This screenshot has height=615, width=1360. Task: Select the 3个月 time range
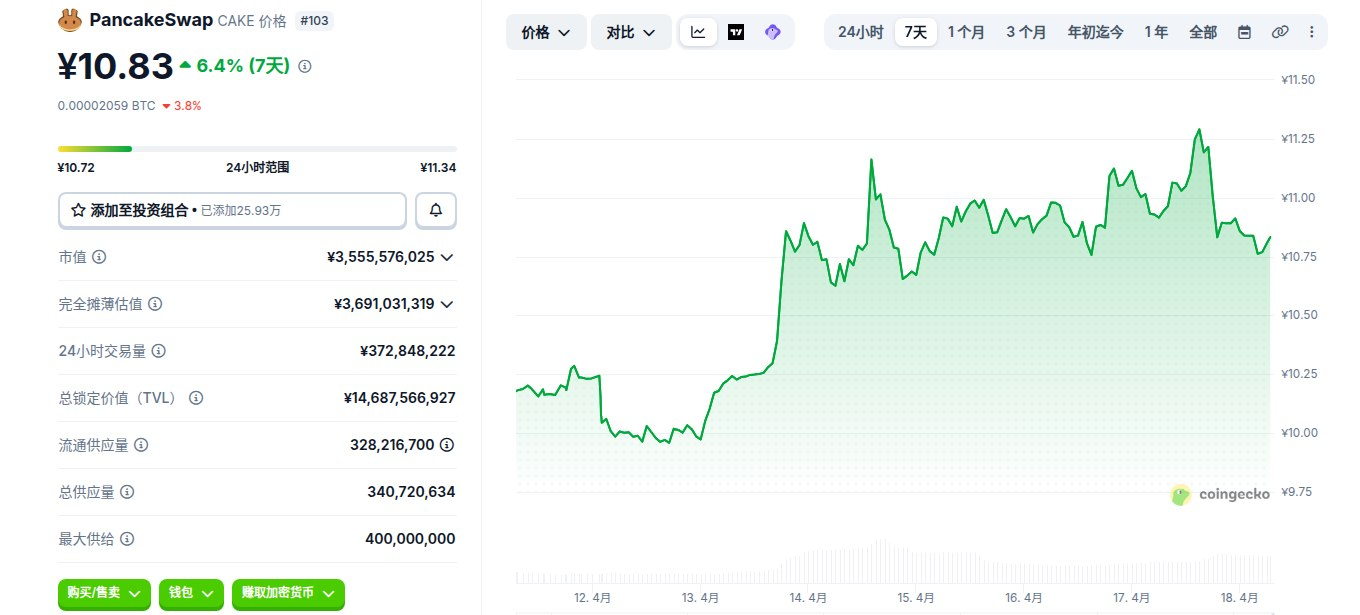pos(1026,32)
